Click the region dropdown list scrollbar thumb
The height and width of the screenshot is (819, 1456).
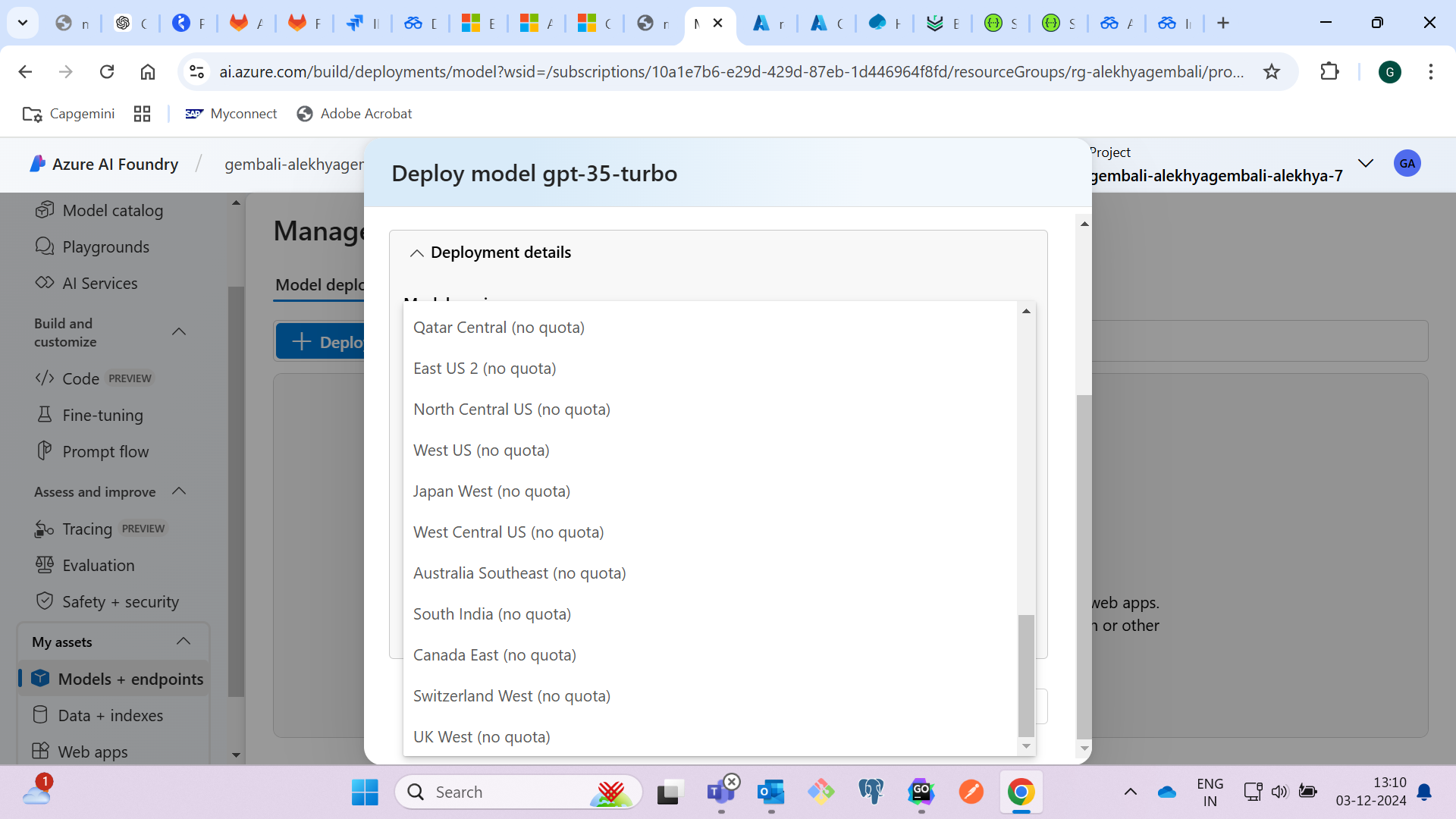click(1026, 675)
